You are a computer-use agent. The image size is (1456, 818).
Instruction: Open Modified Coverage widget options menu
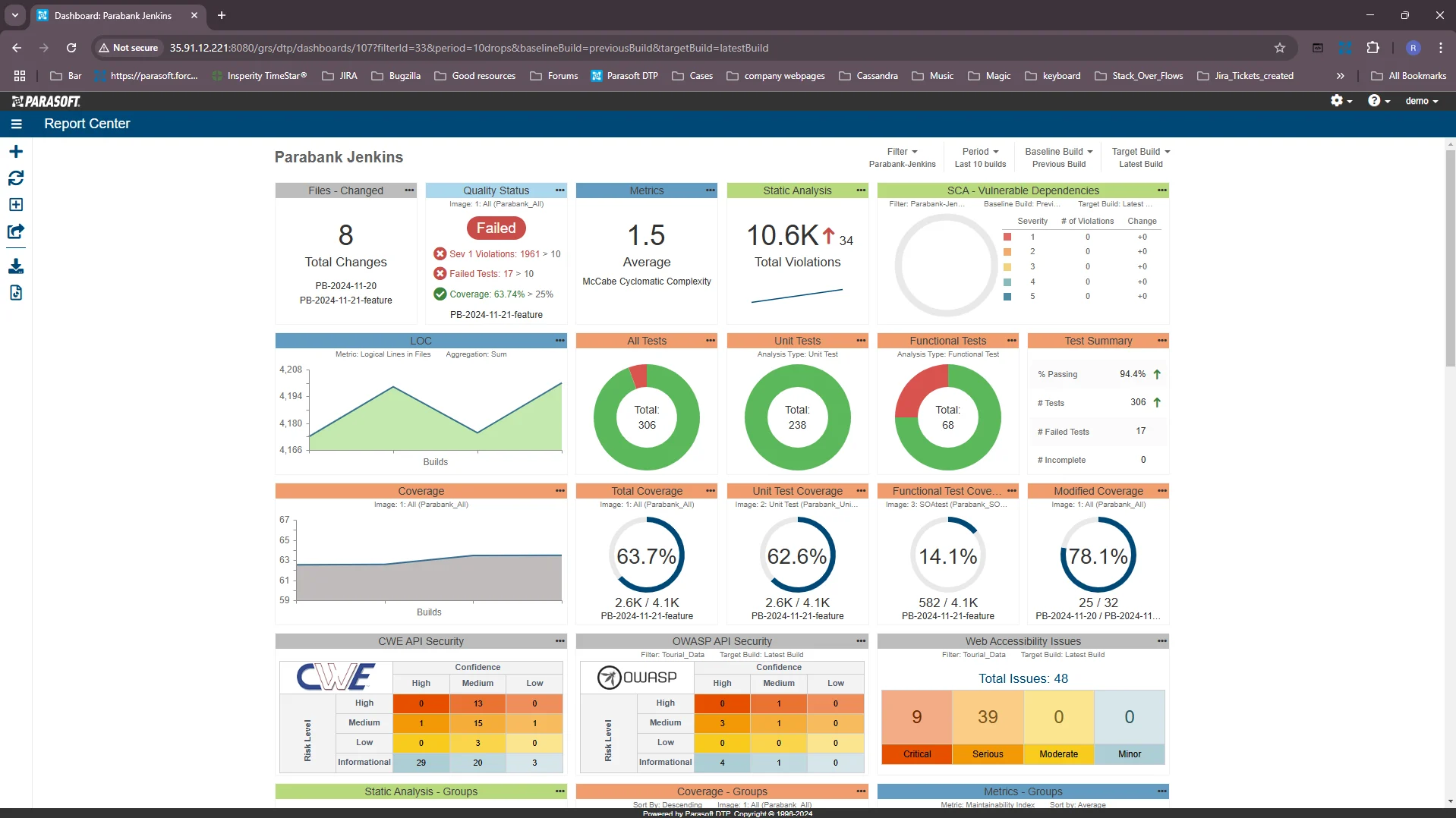[x=1162, y=491]
